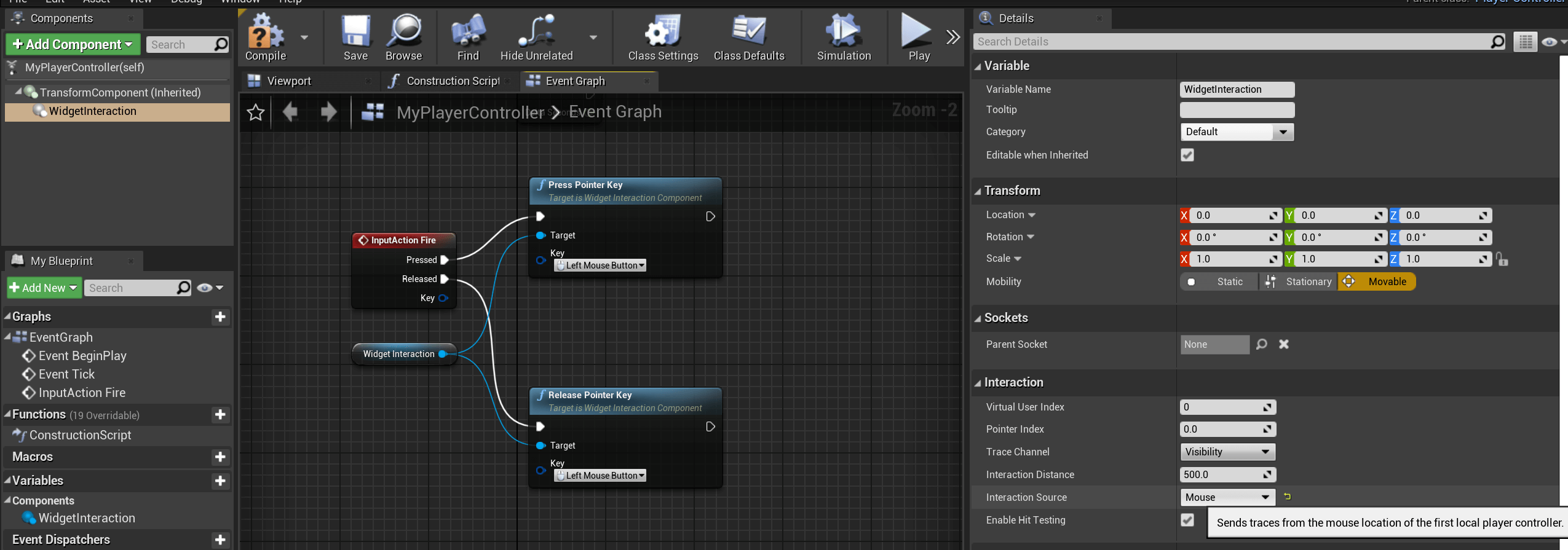Screen dimensions: 1568x550
Task: Open Class Settings
Action: click(663, 38)
